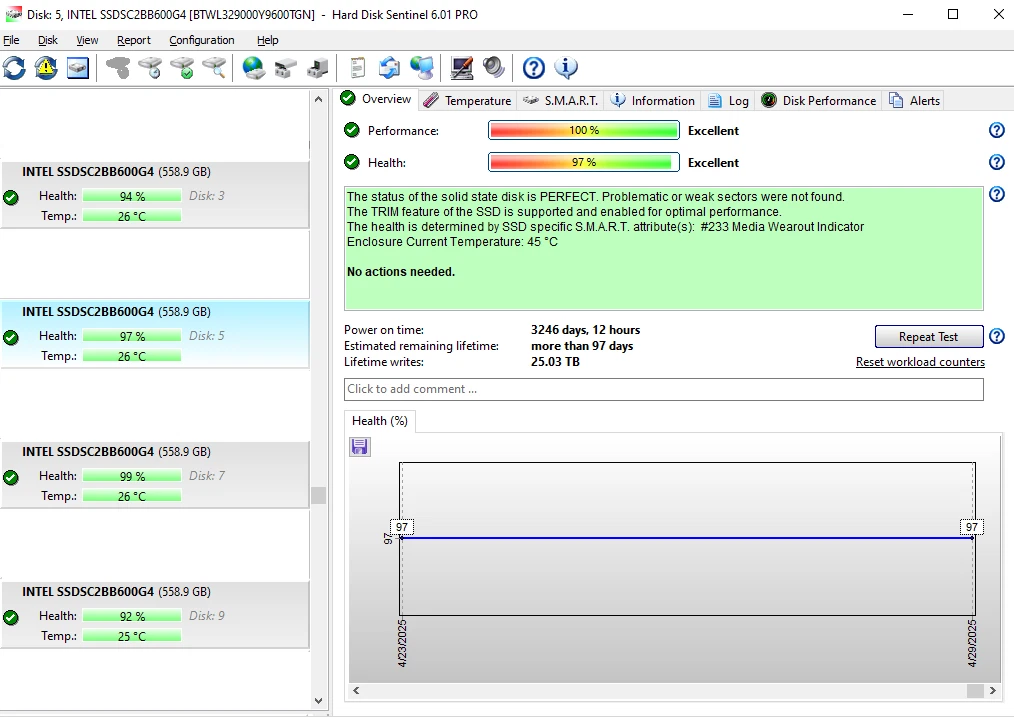Click the help icon beside Performance rating
1014x717 pixels.
[997, 130]
